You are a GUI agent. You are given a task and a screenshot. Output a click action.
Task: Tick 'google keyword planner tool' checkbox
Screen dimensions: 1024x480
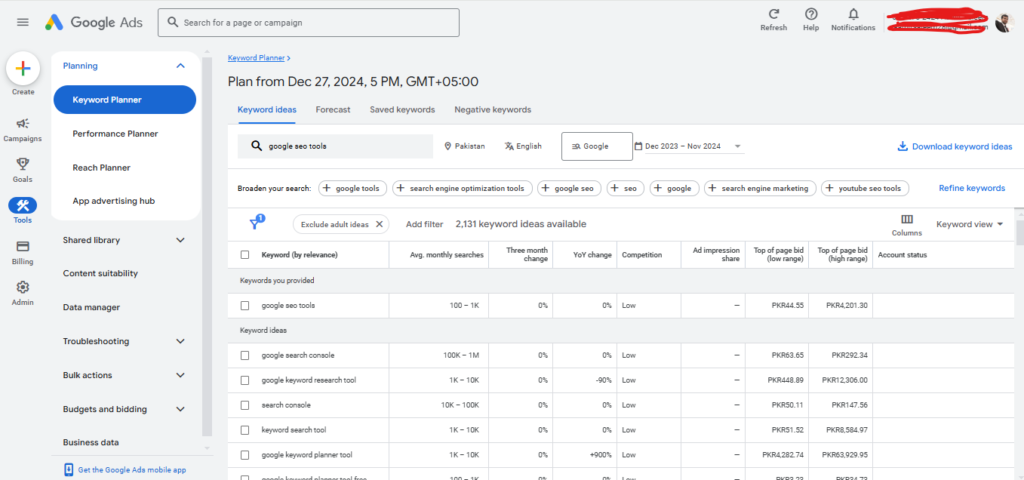click(245, 455)
